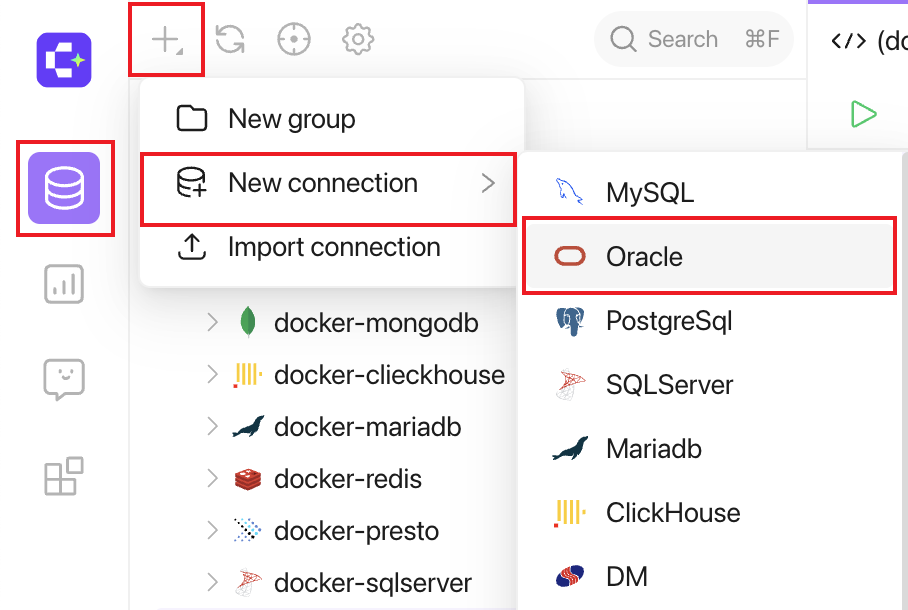Open the blocks sidebar icon
This screenshot has width=908, height=610.
pyautogui.click(x=64, y=476)
